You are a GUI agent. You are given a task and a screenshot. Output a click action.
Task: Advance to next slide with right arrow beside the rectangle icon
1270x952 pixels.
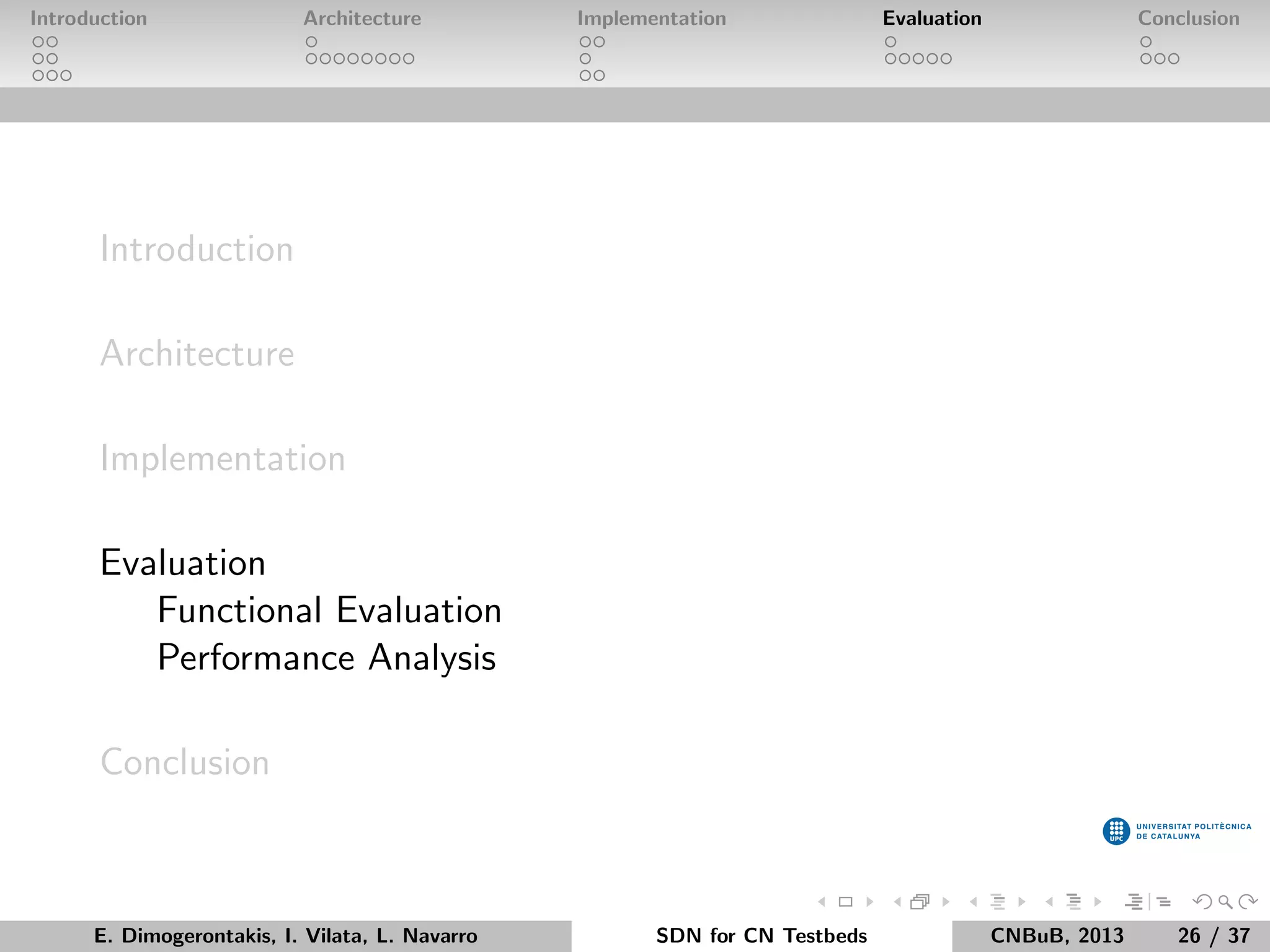869,902
